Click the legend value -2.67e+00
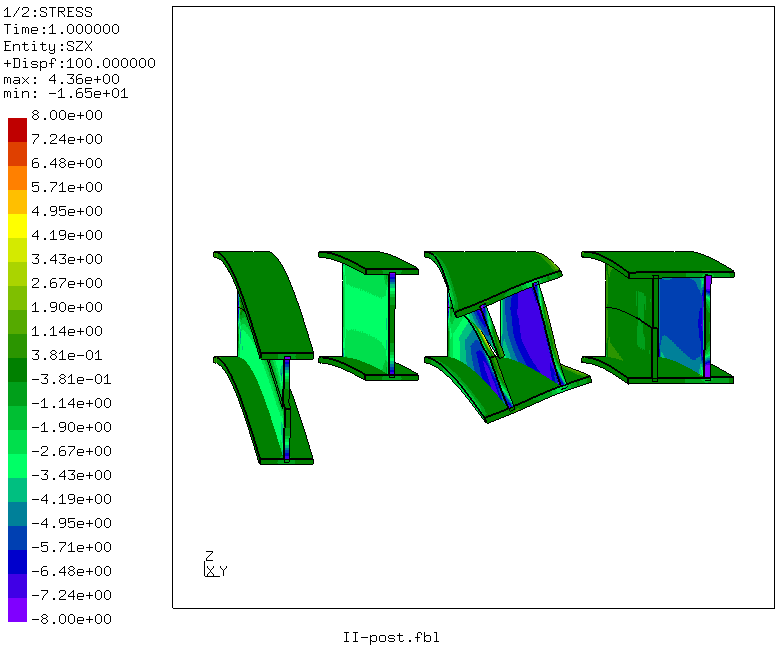Image resolution: width=784 pixels, height=672 pixels. click(72, 451)
